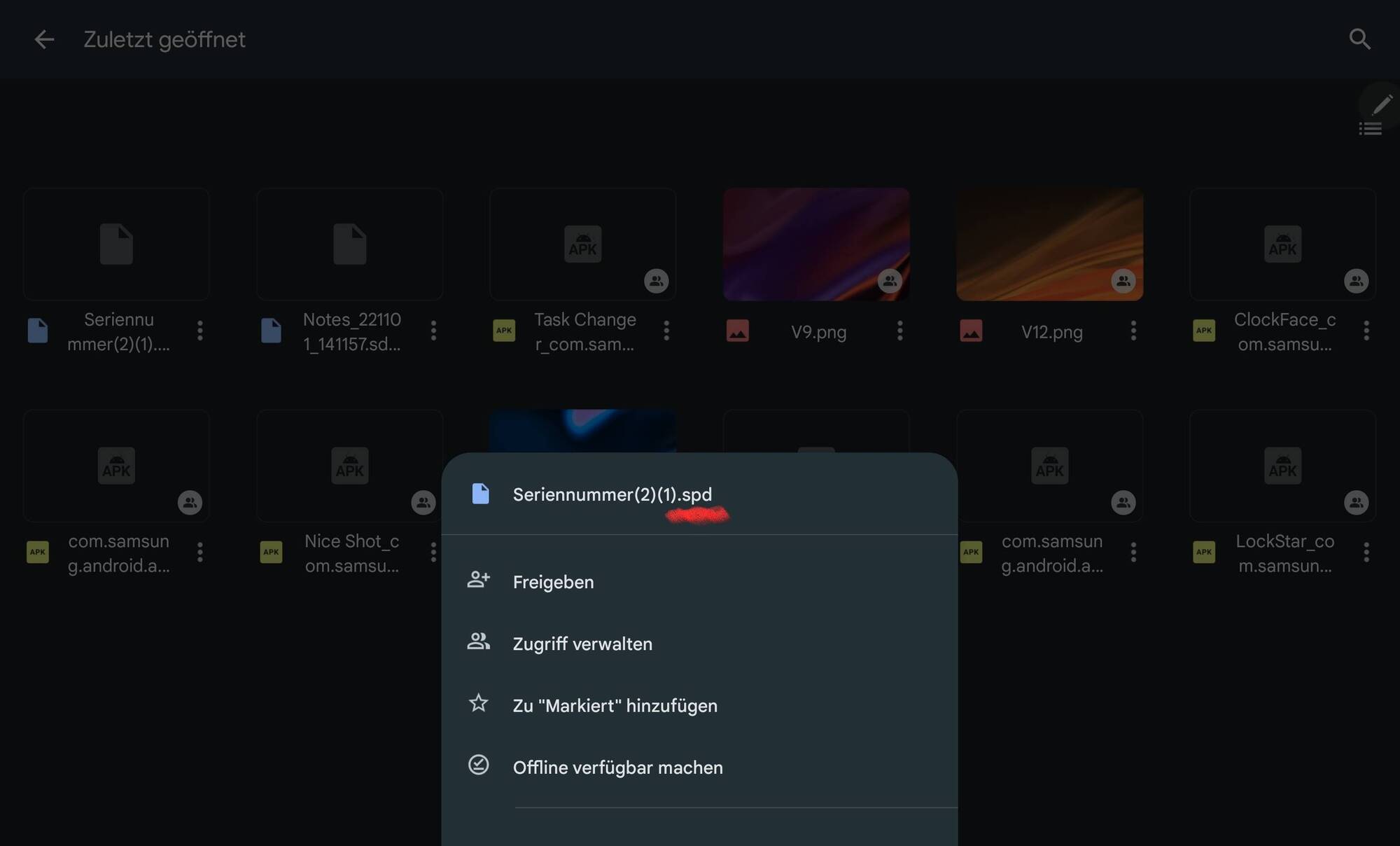The width and height of the screenshot is (1400, 846).
Task: Click the add-person icon beside Freigeben
Action: click(479, 580)
